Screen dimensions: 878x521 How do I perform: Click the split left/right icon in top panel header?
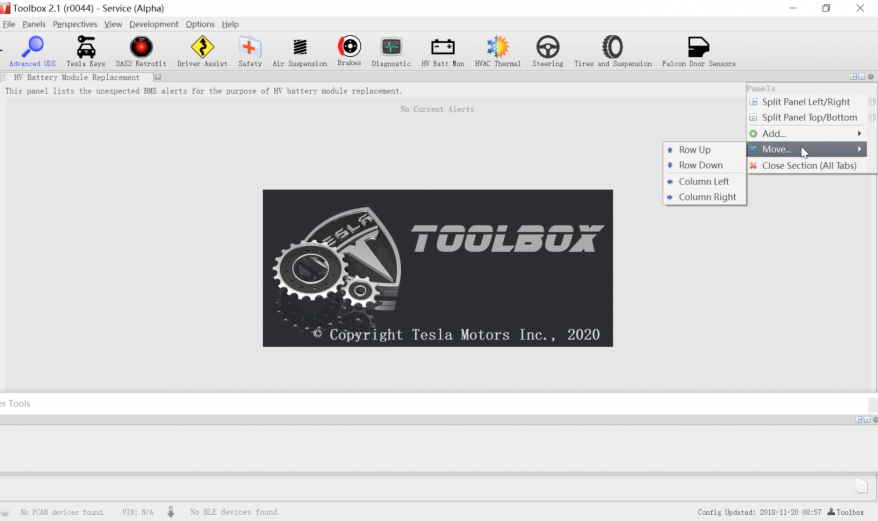click(854, 77)
